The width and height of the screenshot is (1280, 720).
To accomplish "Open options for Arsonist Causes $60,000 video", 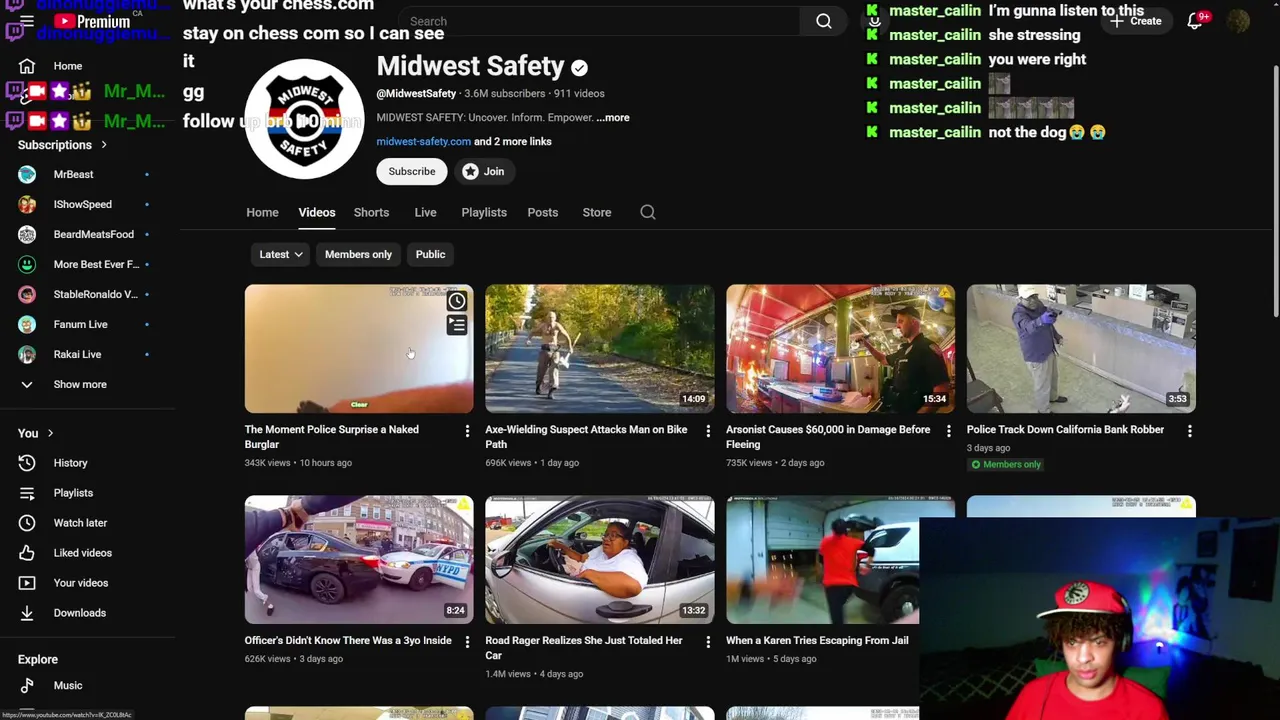I will pyautogui.click(x=949, y=431).
